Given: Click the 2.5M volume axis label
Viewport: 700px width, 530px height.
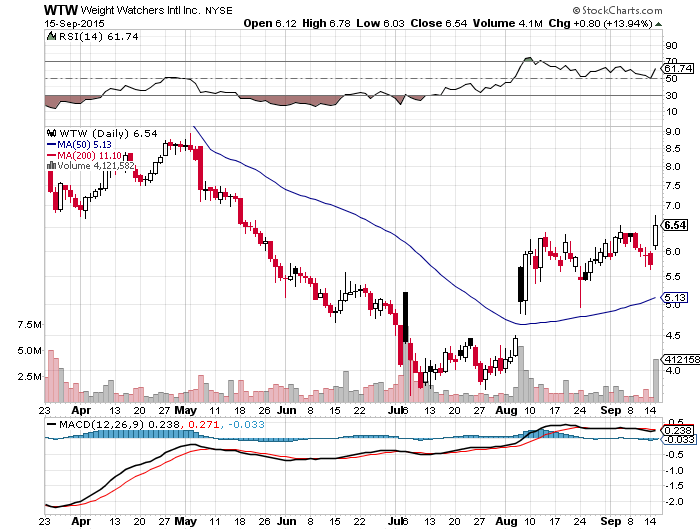Looking at the screenshot, I should click(x=30, y=377).
